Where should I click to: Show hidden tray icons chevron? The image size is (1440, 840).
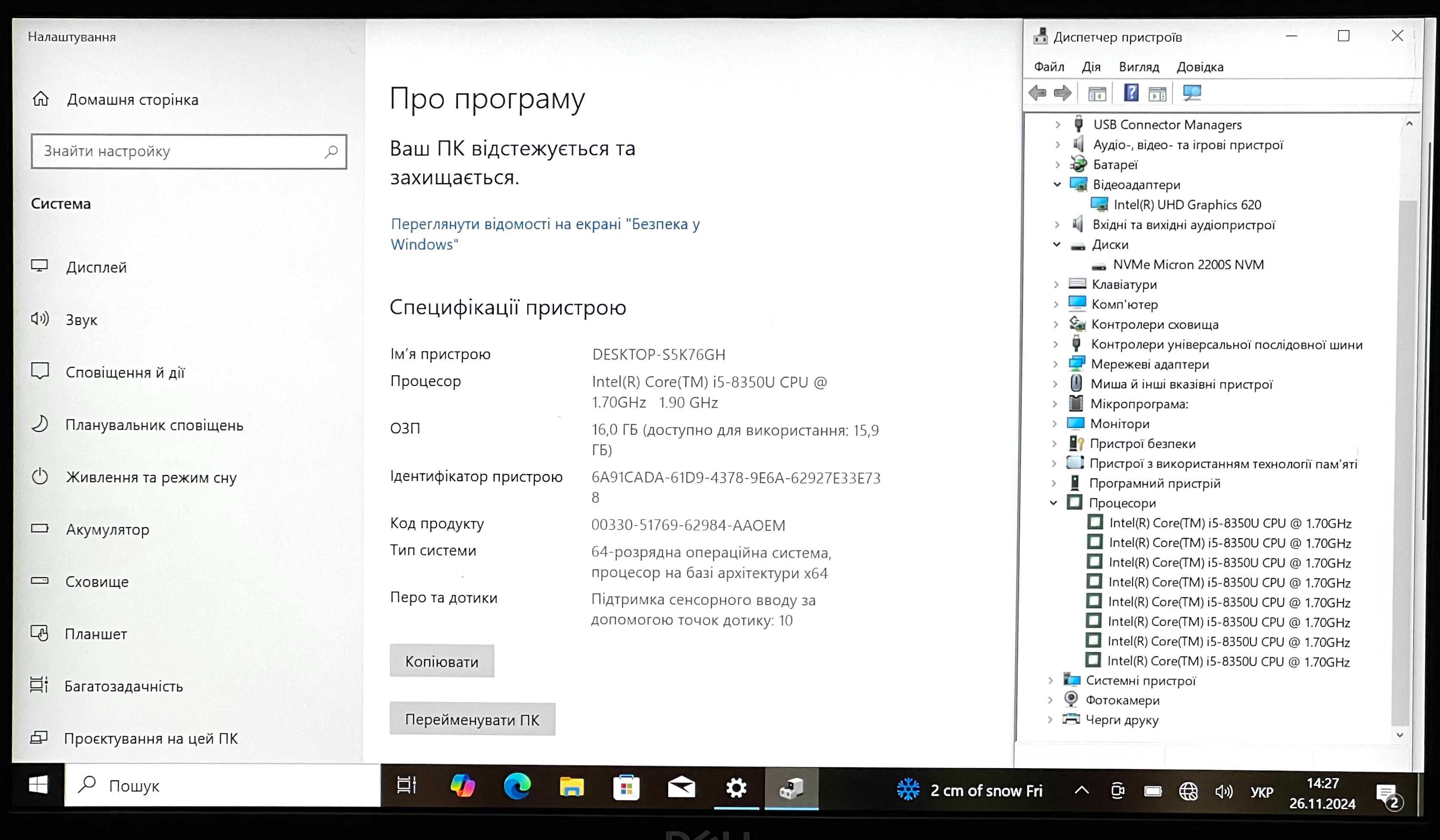coord(1081,791)
